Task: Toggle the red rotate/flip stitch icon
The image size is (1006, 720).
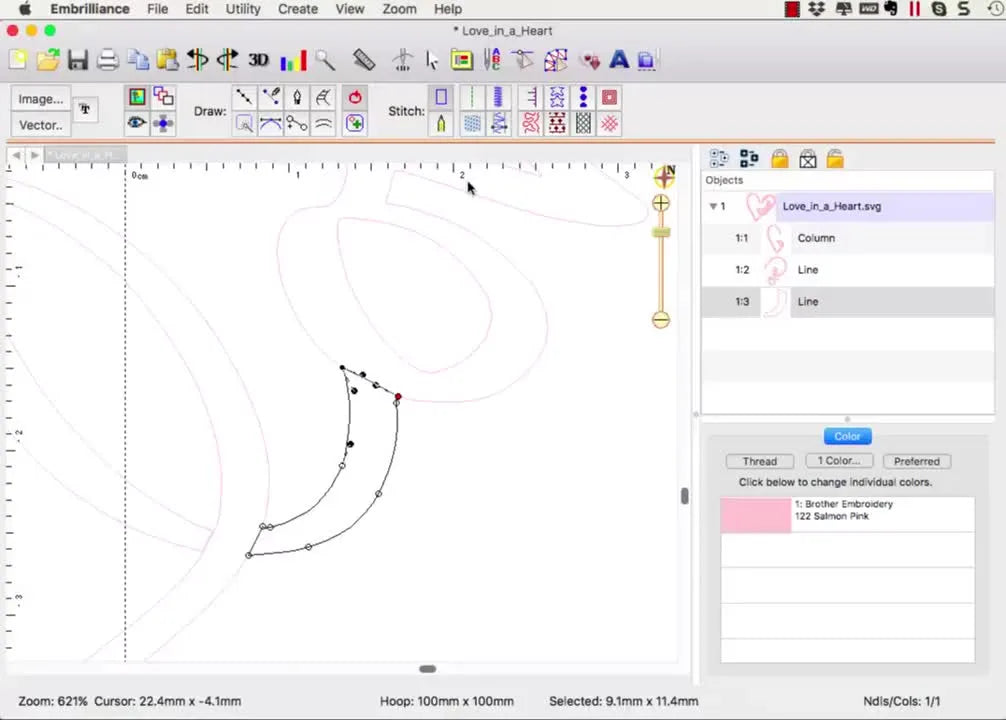Action: (x=355, y=96)
